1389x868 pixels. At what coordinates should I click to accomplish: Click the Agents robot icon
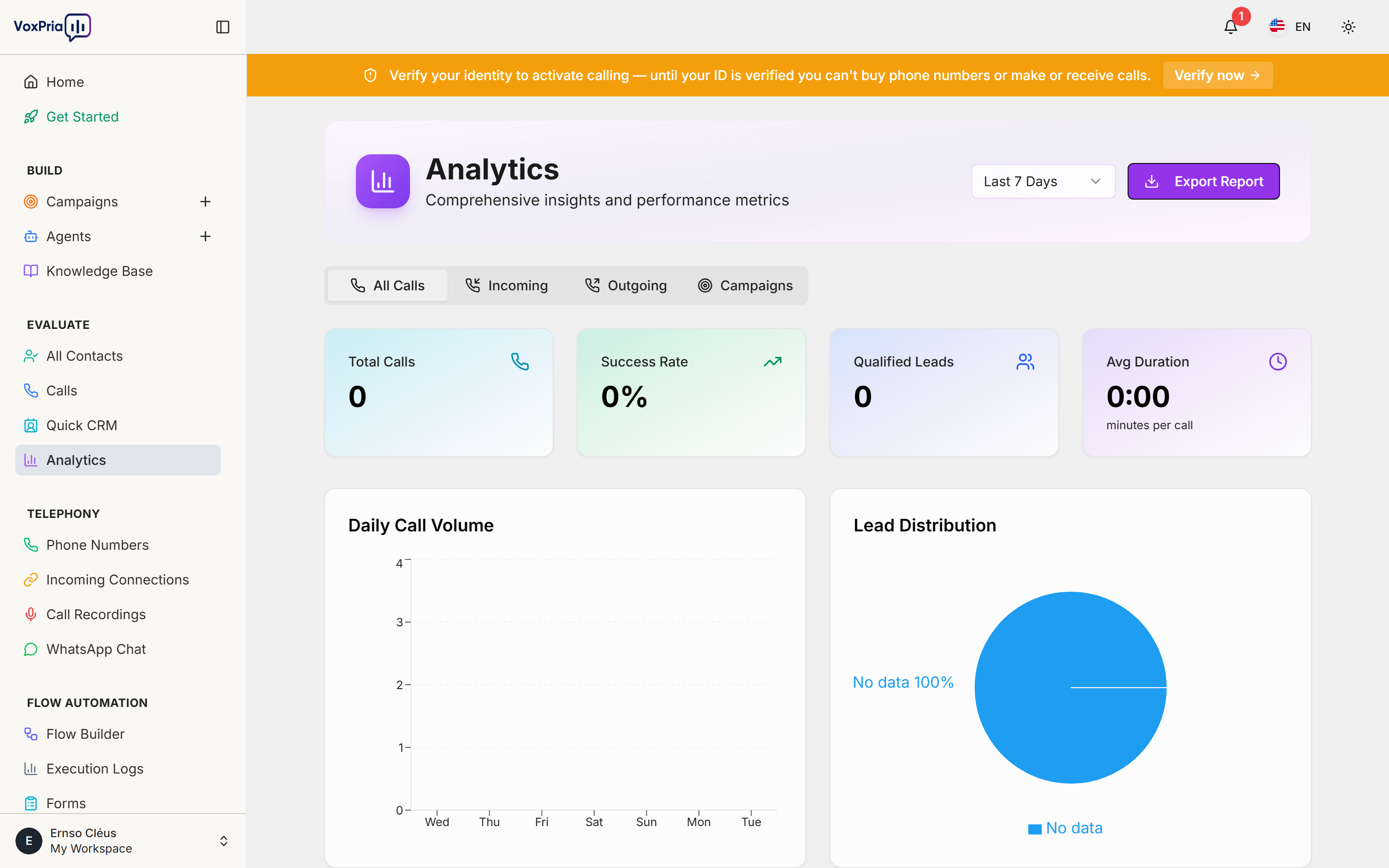(31, 236)
